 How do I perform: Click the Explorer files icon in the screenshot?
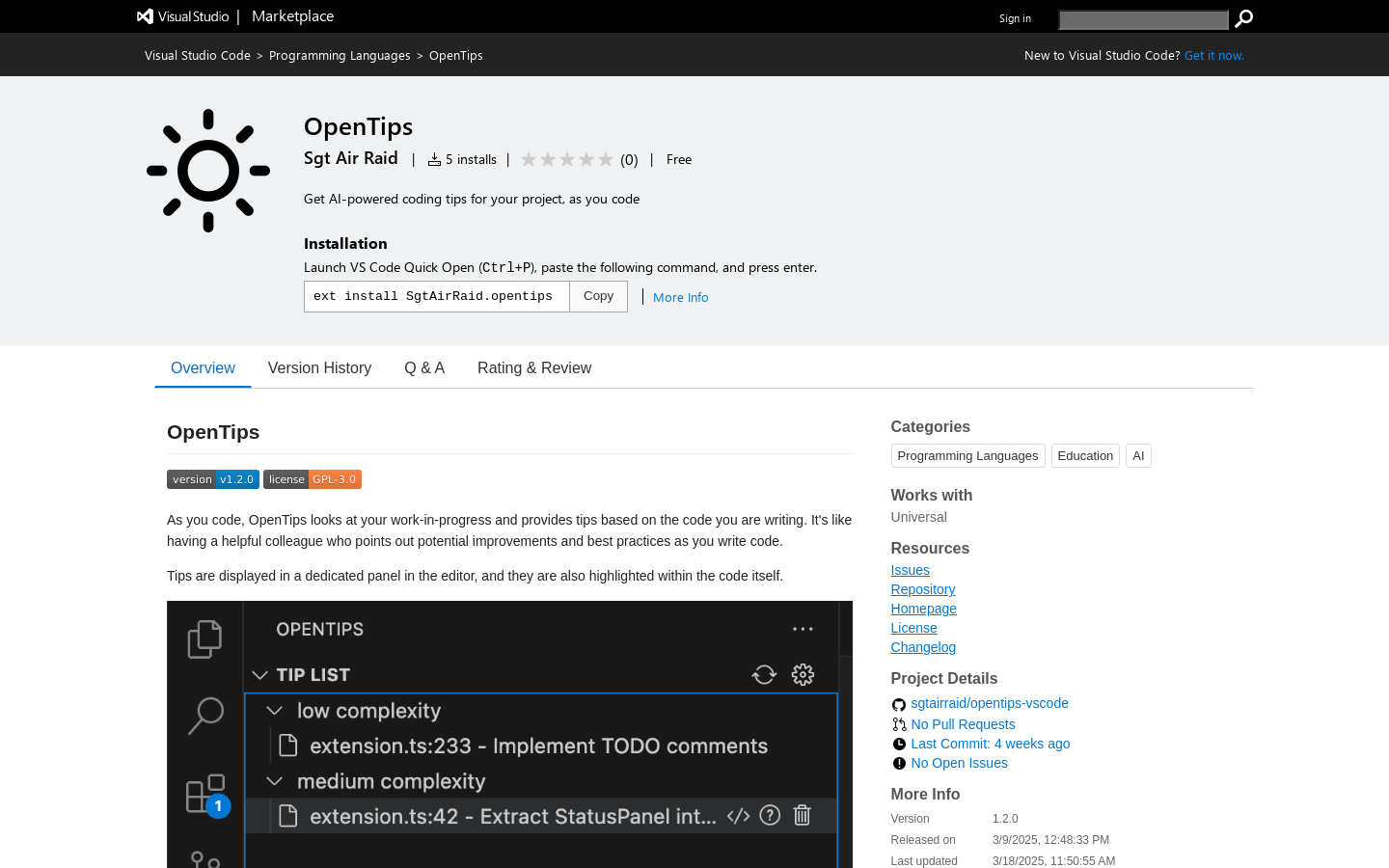(204, 638)
